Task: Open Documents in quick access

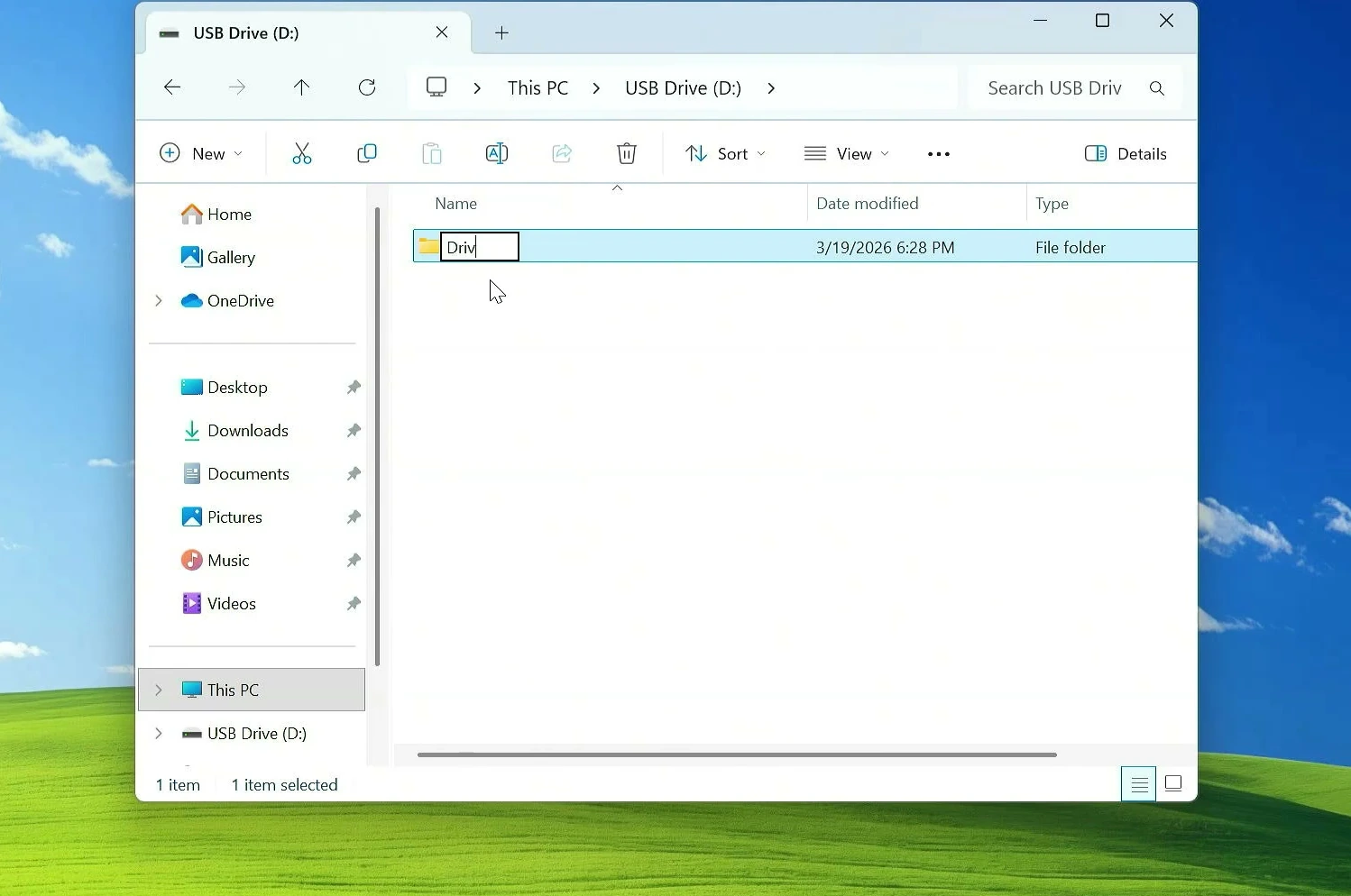Action: 235,473
